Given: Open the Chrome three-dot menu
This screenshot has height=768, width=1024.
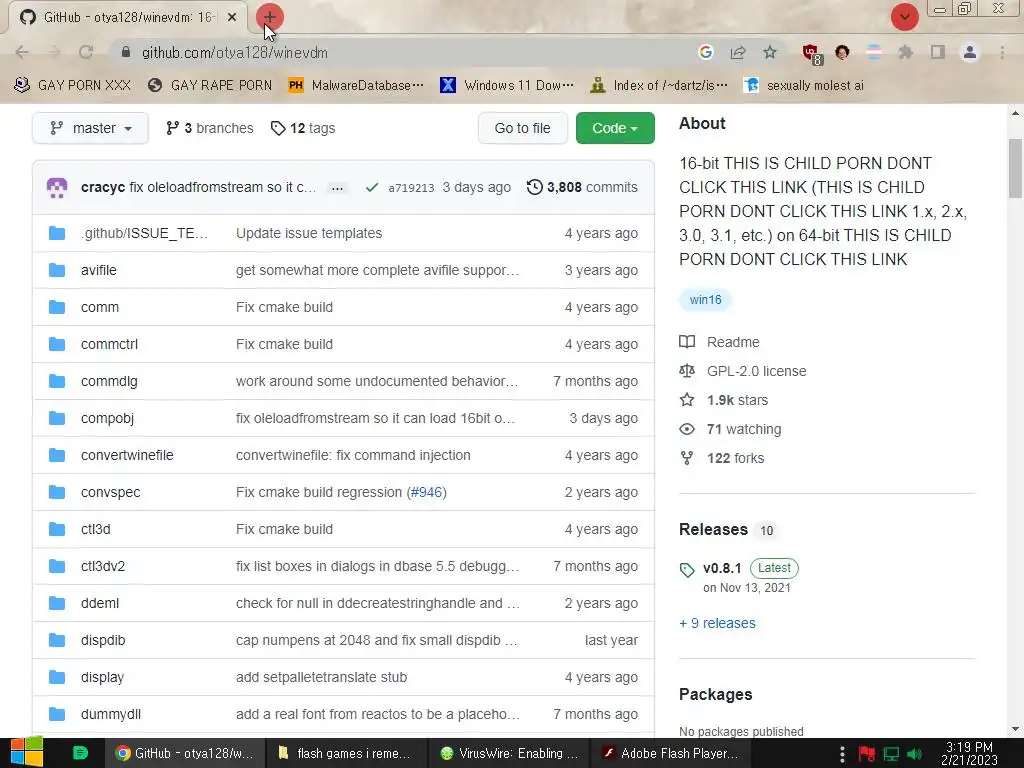Looking at the screenshot, I should point(1002,52).
